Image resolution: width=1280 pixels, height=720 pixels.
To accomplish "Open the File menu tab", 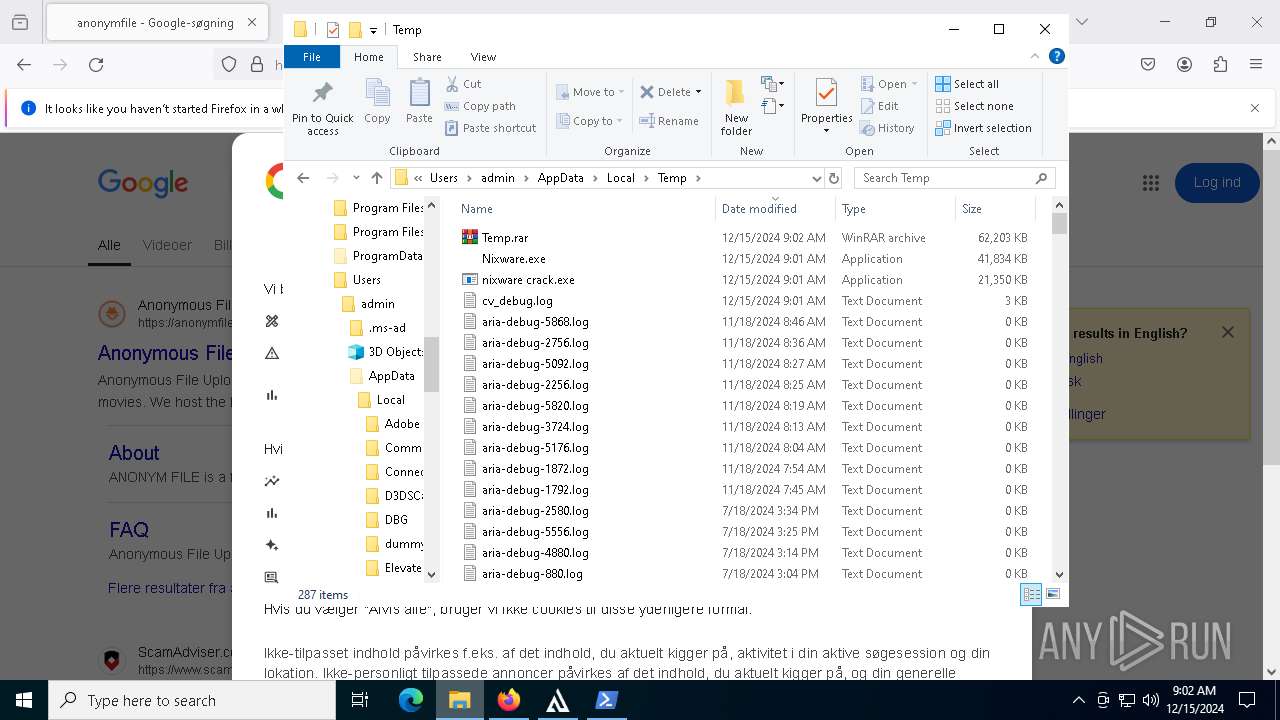I will (312, 57).
